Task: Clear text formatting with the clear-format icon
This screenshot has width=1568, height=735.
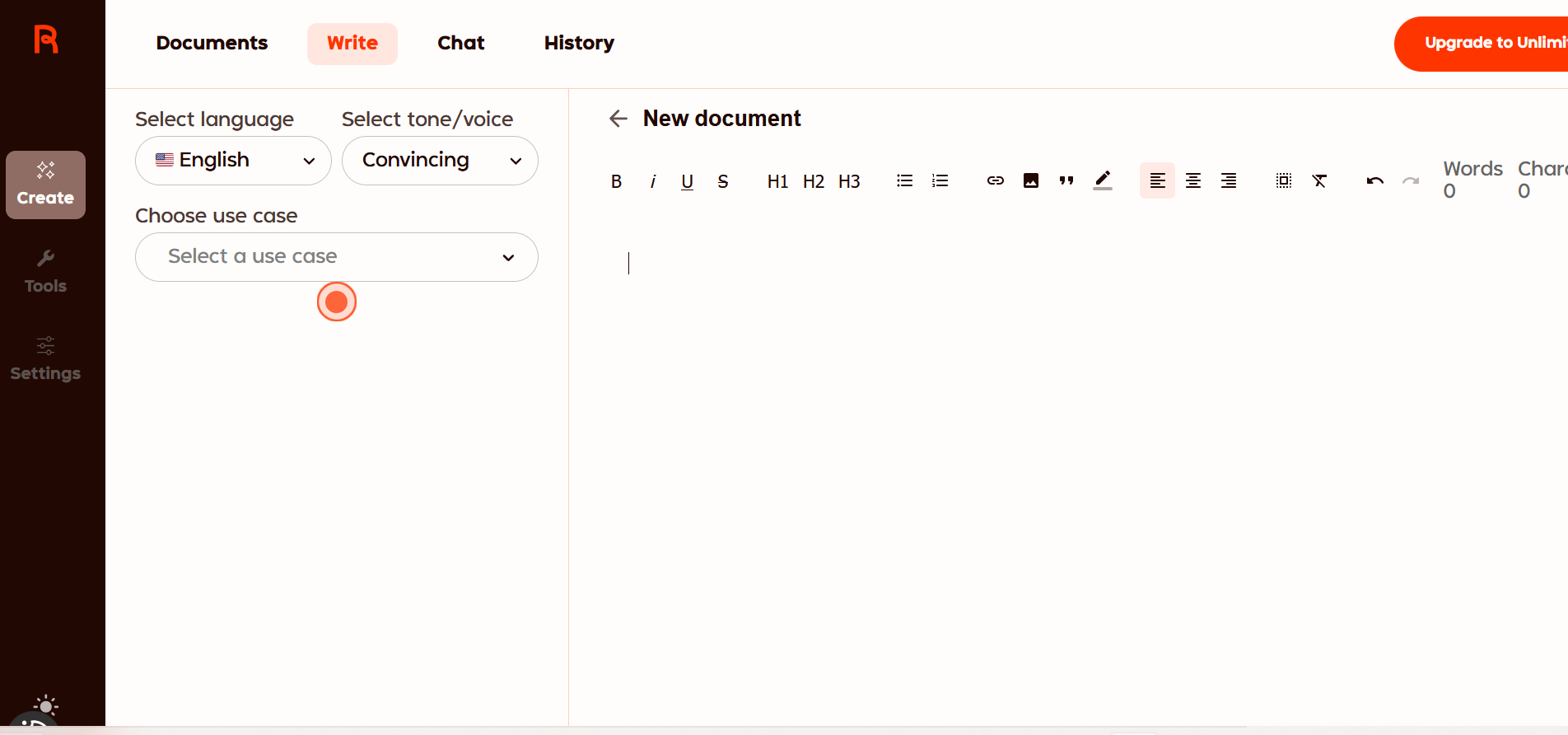Action: tap(1319, 180)
